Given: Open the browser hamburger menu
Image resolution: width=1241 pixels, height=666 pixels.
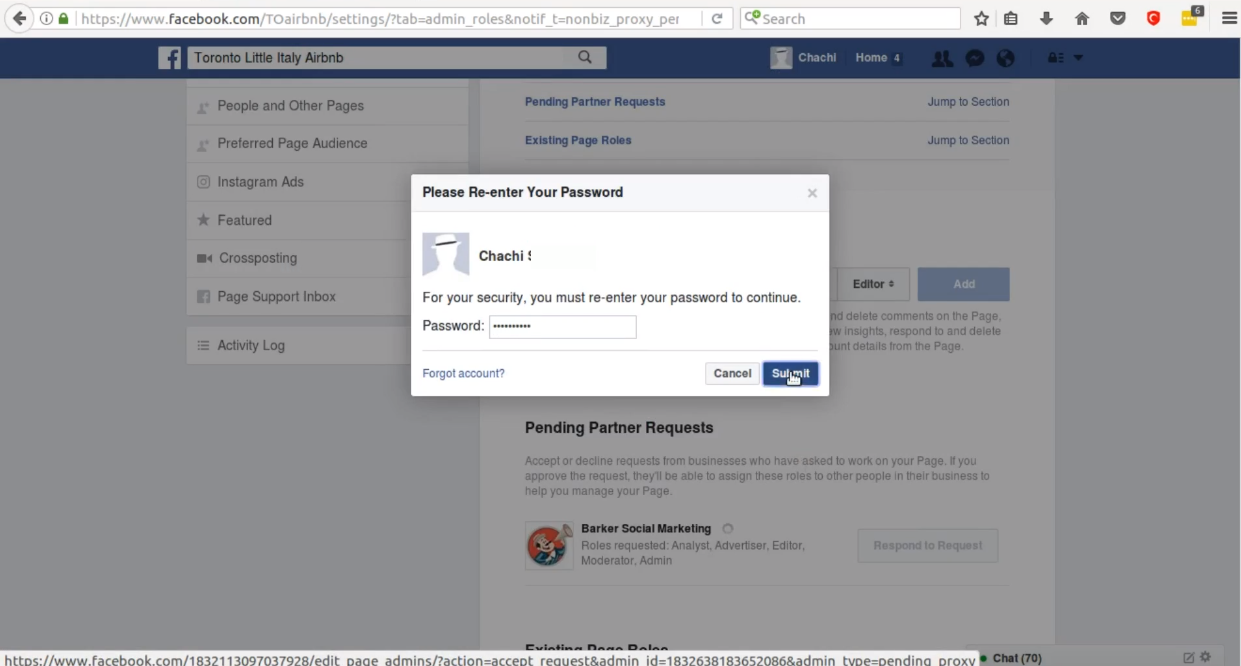Looking at the screenshot, I should coord(1229,18).
